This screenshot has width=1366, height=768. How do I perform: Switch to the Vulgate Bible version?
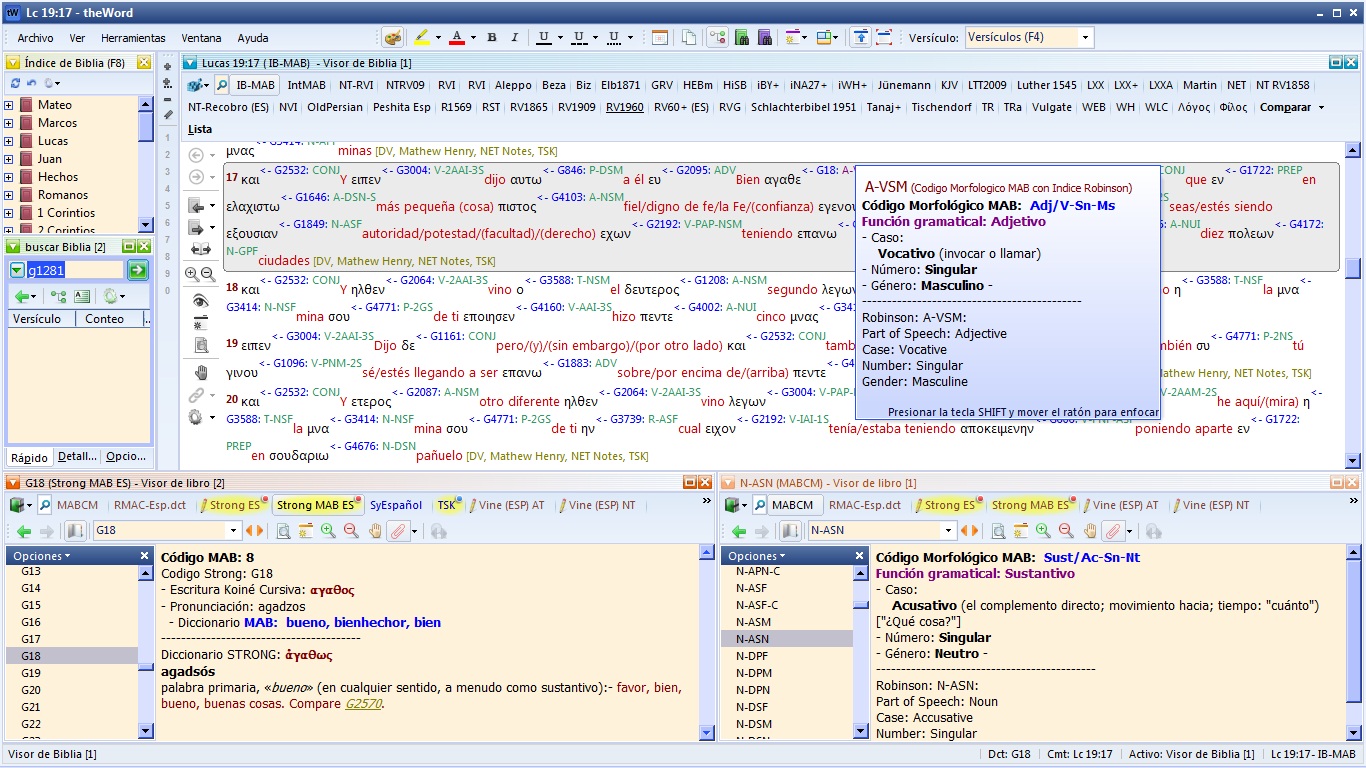pos(1051,107)
